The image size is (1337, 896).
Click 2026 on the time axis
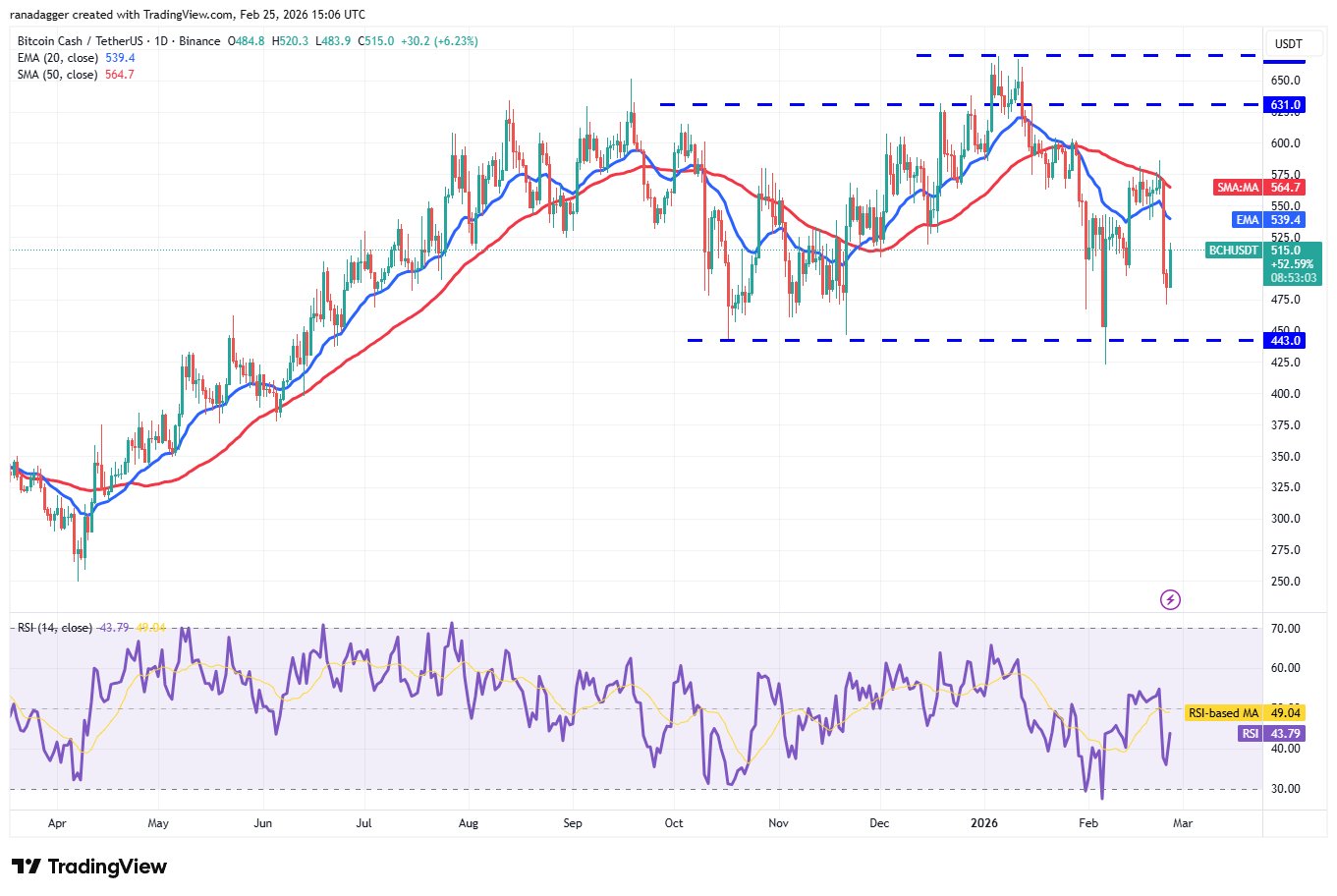click(x=983, y=823)
